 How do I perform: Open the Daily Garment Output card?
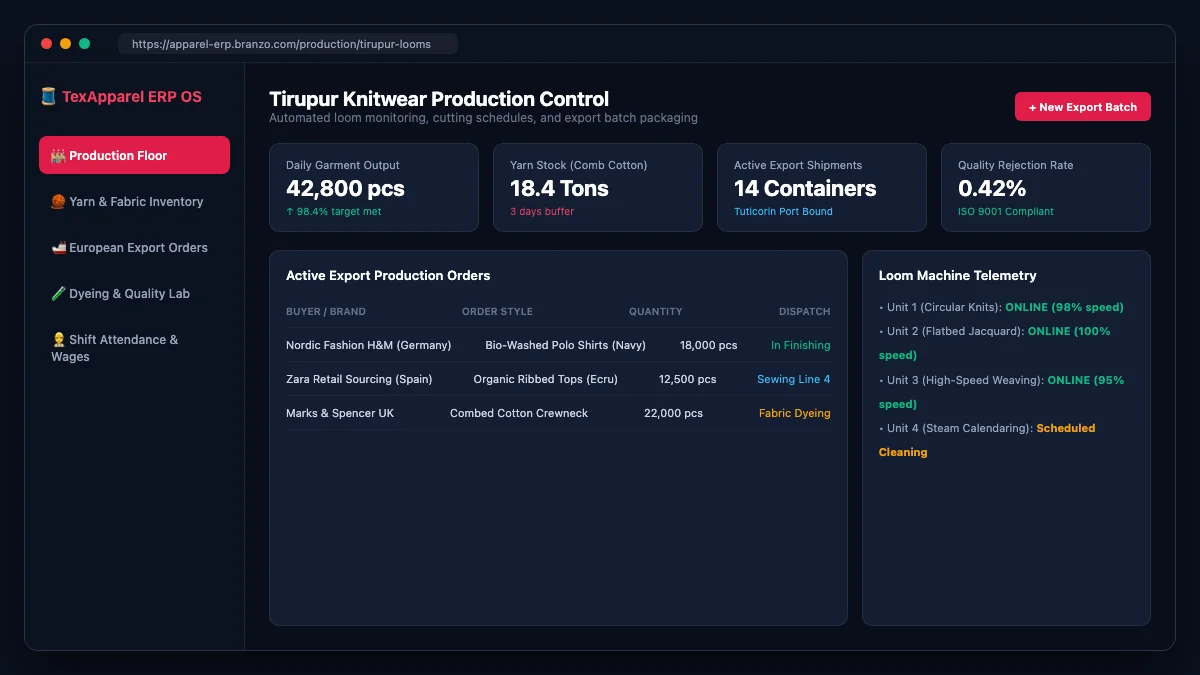[374, 187]
